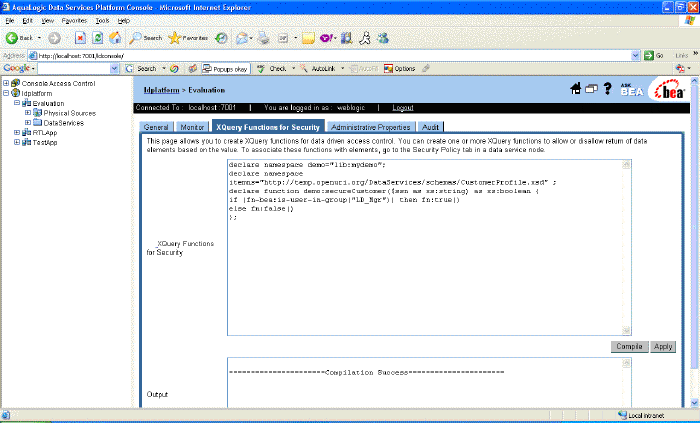
Task: Open the Help menu
Action: point(124,21)
